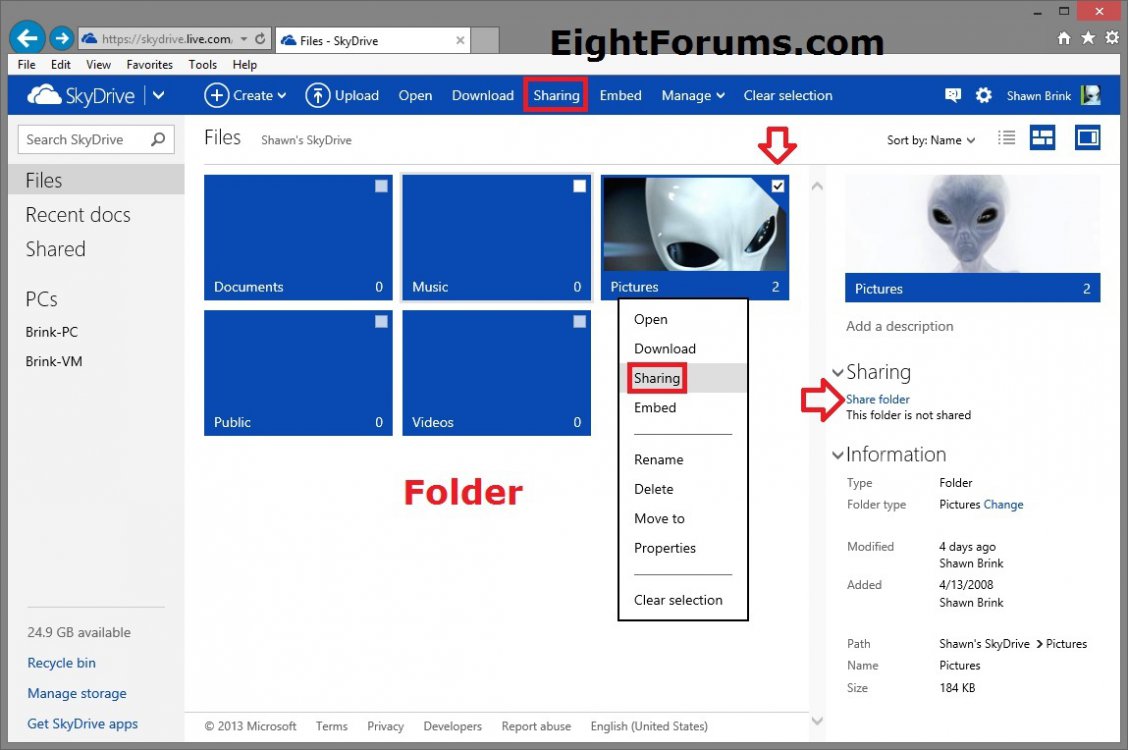
Task: Expand the Manage dropdown
Action: [693, 96]
